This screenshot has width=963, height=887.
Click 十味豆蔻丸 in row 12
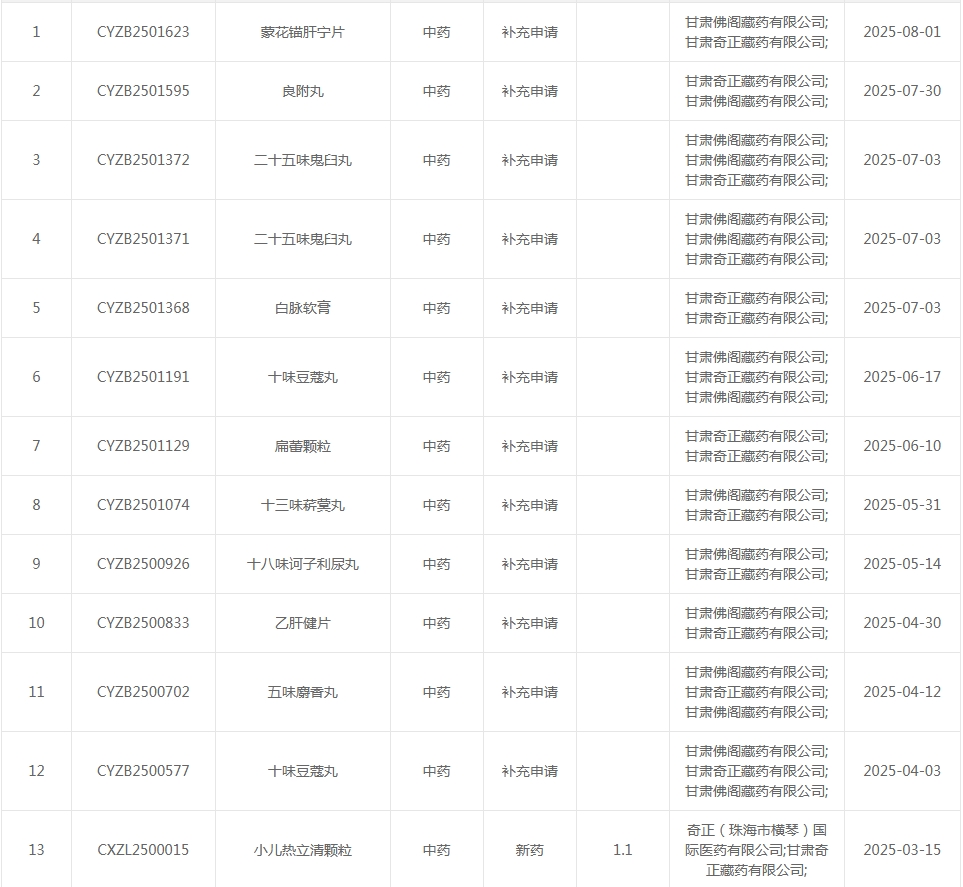point(303,771)
